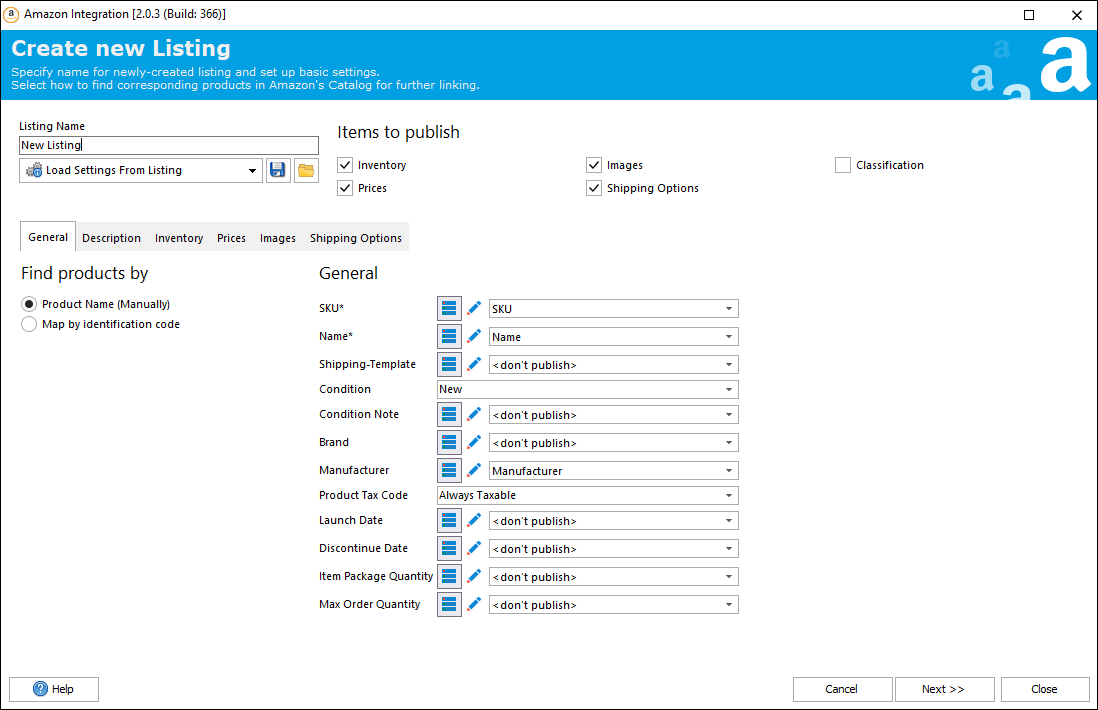Click the Amazon Integration title bar logo

coord(11,14)
